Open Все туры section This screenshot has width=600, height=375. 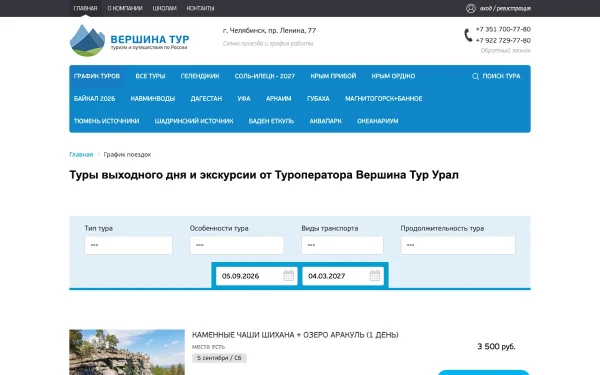click(150, 76)
